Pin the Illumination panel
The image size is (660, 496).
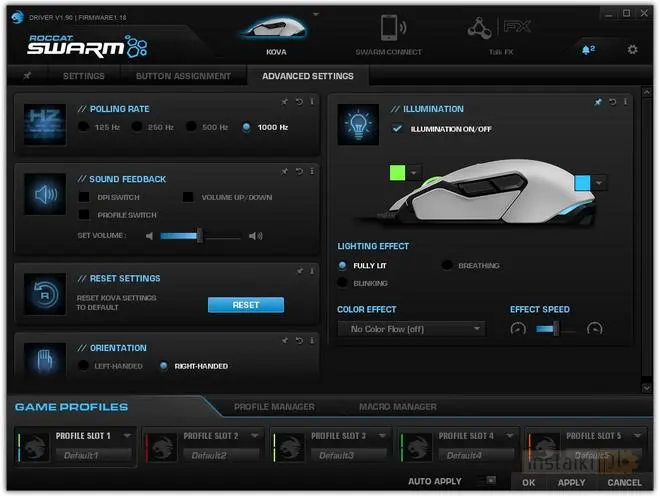598,101
